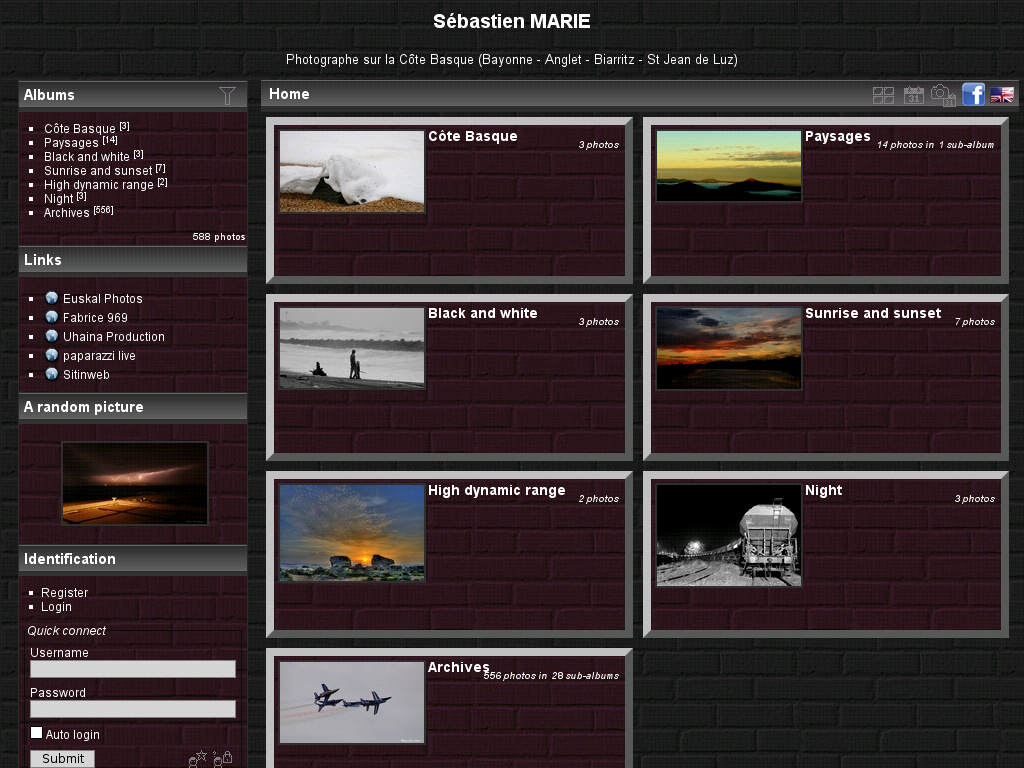Open the Paysages album in the sidebar

click(71, 143)
